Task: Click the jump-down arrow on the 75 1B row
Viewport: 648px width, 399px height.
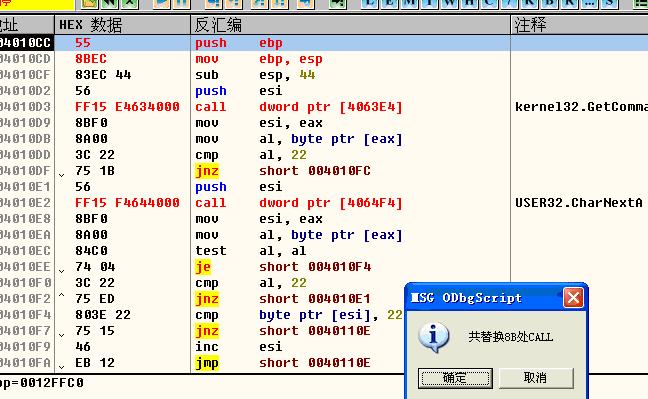Action: pyautogui.click(x=62, y=175)
